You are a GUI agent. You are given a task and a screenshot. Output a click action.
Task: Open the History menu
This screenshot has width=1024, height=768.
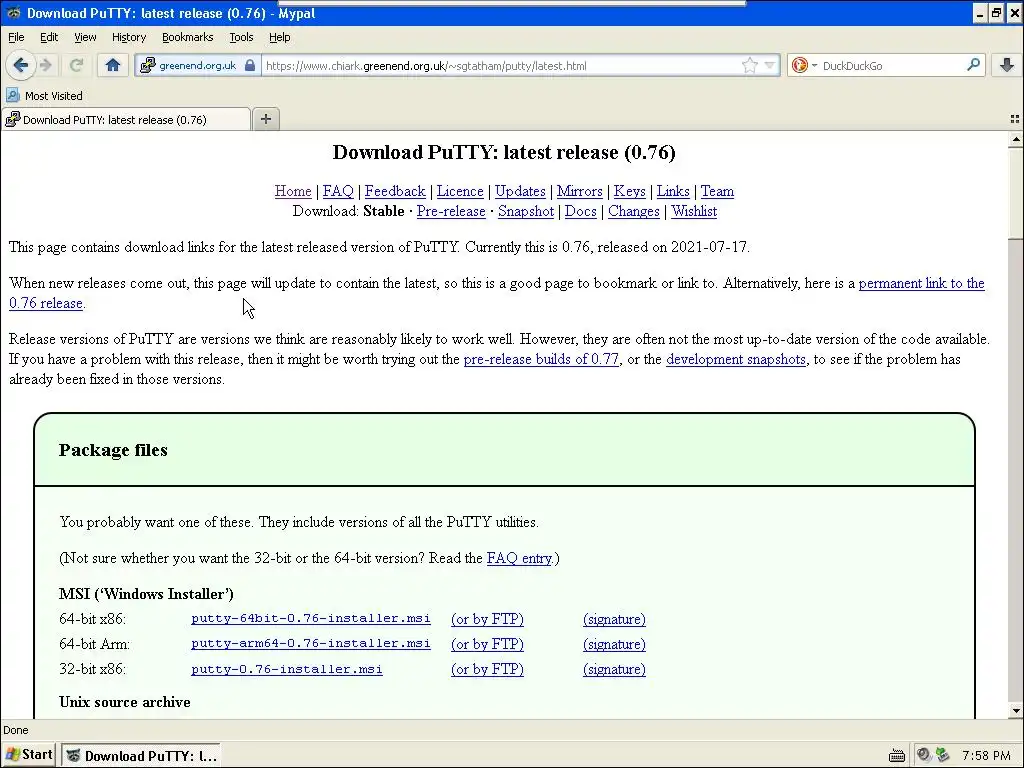pos(129,37)
